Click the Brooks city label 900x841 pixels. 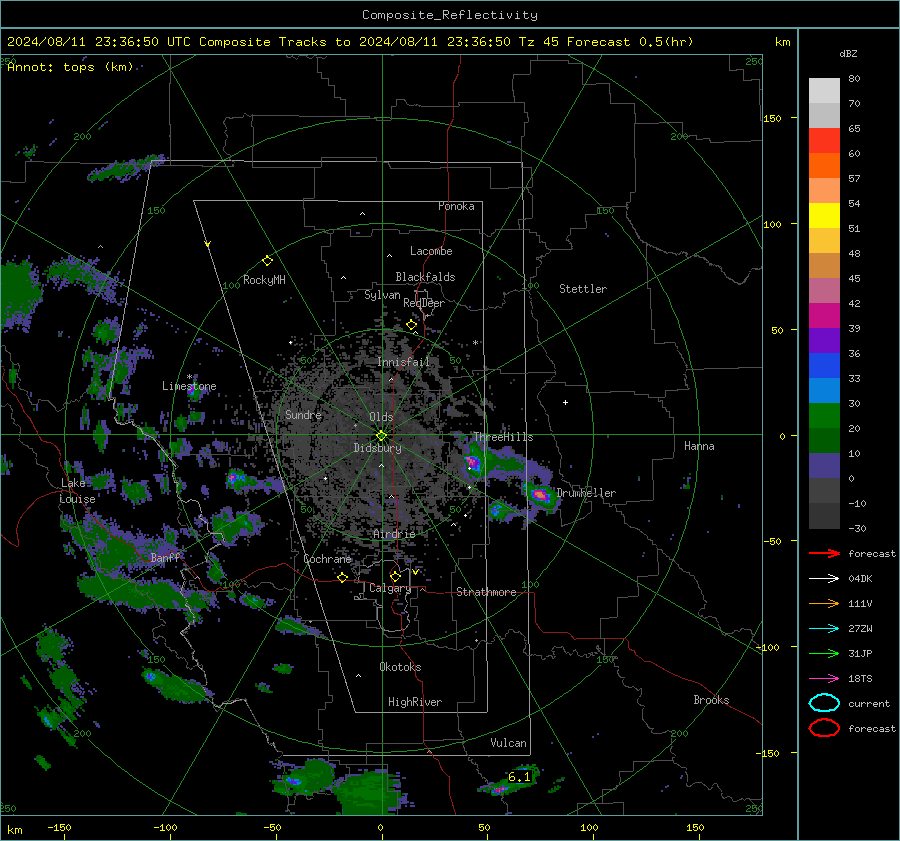pos(711,700)
